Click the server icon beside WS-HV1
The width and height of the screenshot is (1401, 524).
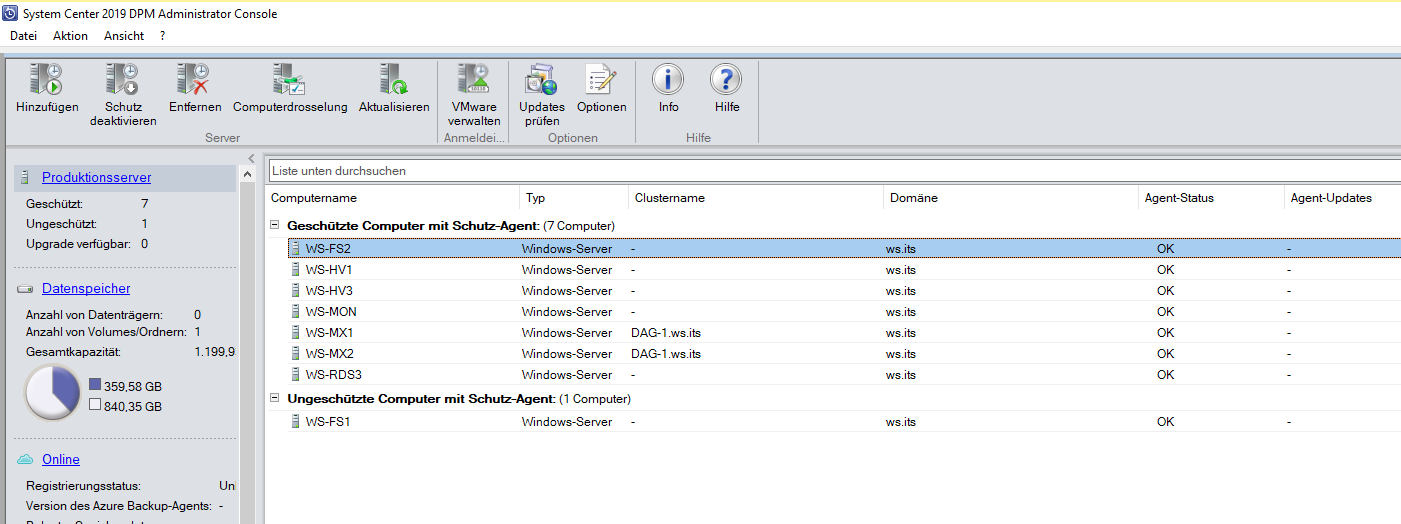coord(295,269)
